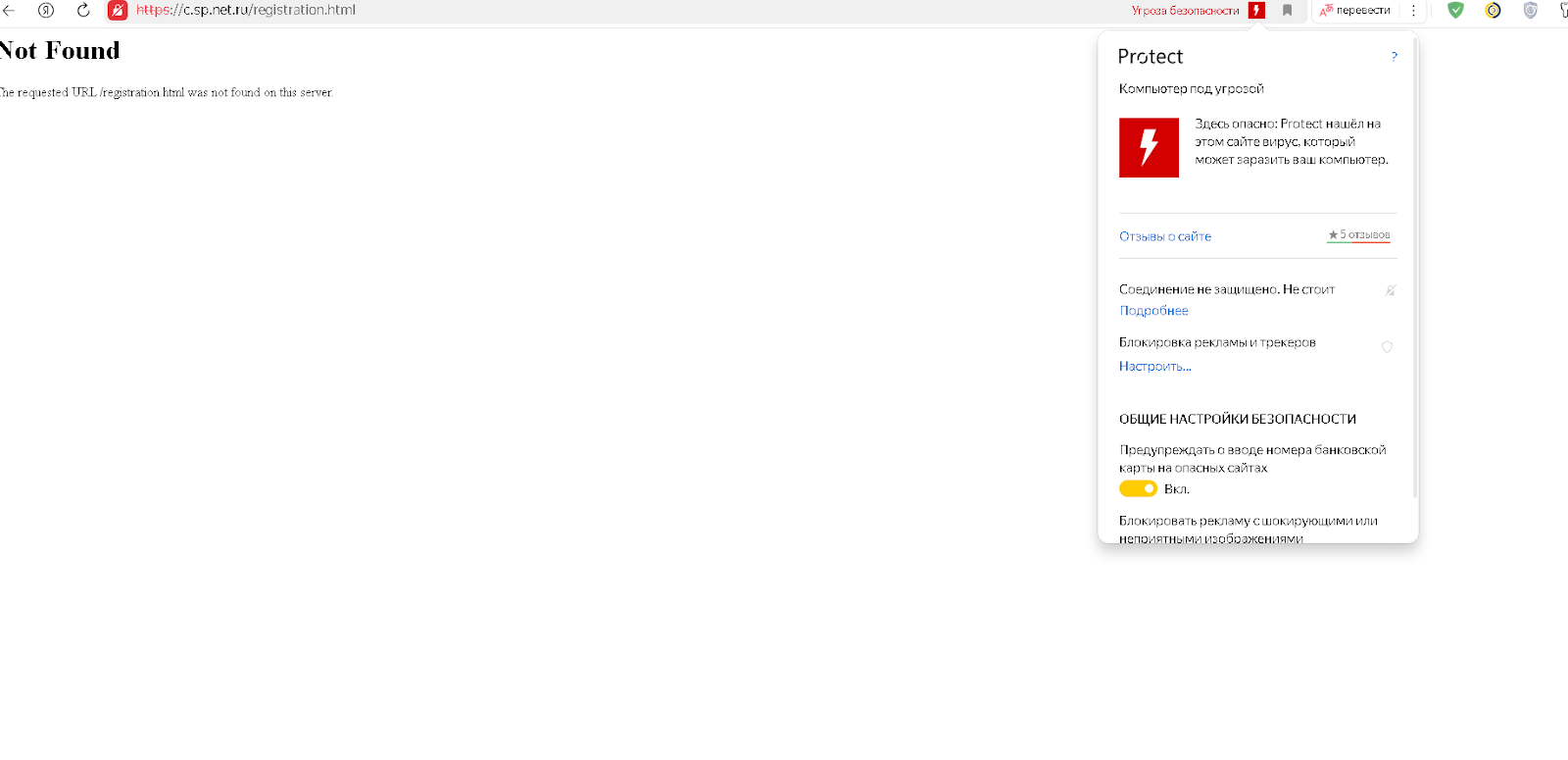Click 'Компьютер под угрозой' text

click(x=1192, y=88)
